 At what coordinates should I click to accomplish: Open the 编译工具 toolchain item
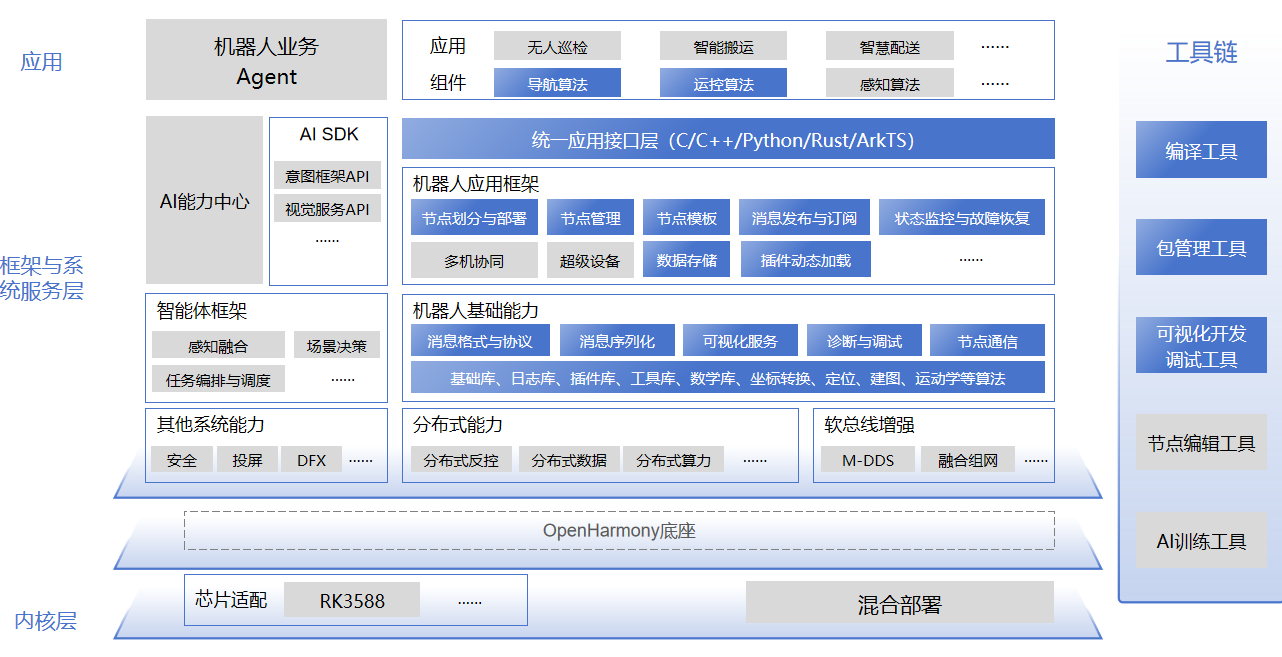pos(1201,150)
